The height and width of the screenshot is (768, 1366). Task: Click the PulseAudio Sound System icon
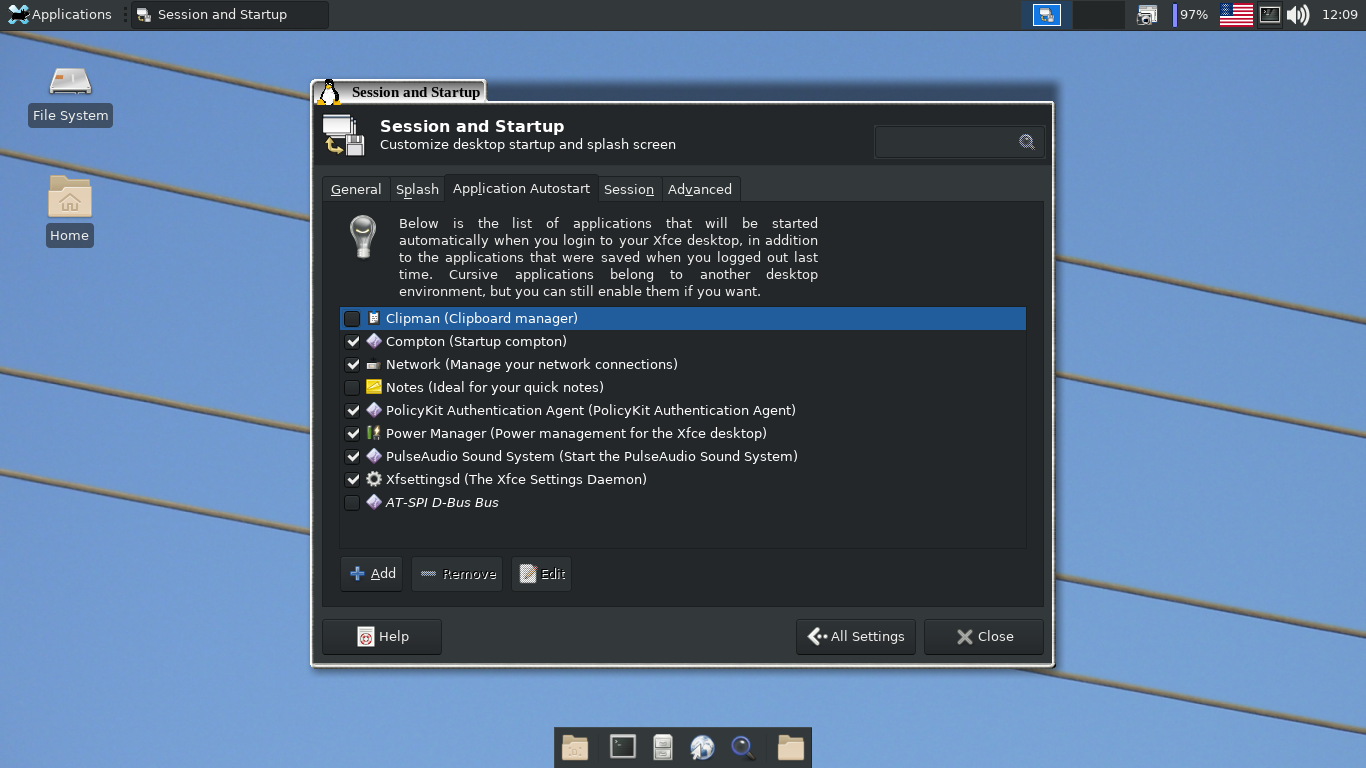(374, 456)
